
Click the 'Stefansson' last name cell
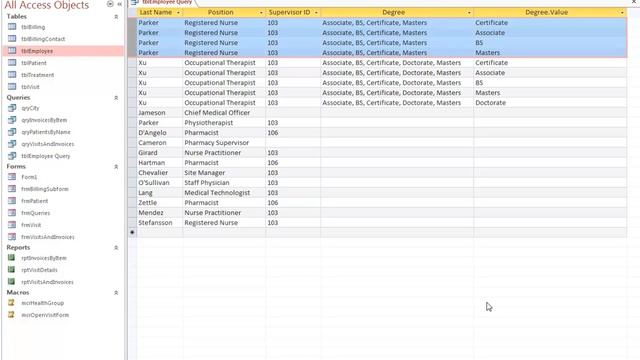(x=160, y=222)
